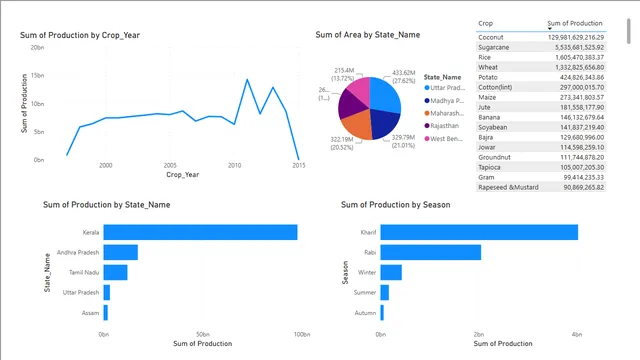Click the Assam production bar
Image resolution: width=640 pixels, height=360 pixels.
click(106, 313)
